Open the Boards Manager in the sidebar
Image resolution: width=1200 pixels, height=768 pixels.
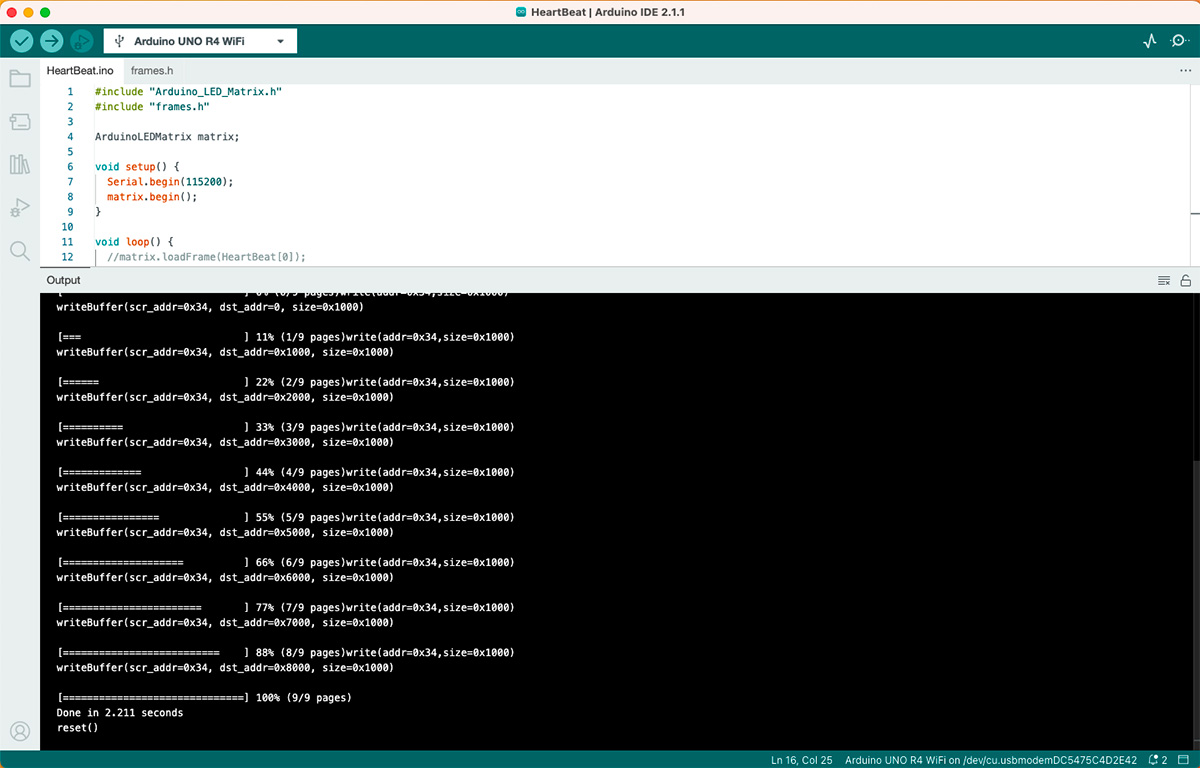click(20, 122)
